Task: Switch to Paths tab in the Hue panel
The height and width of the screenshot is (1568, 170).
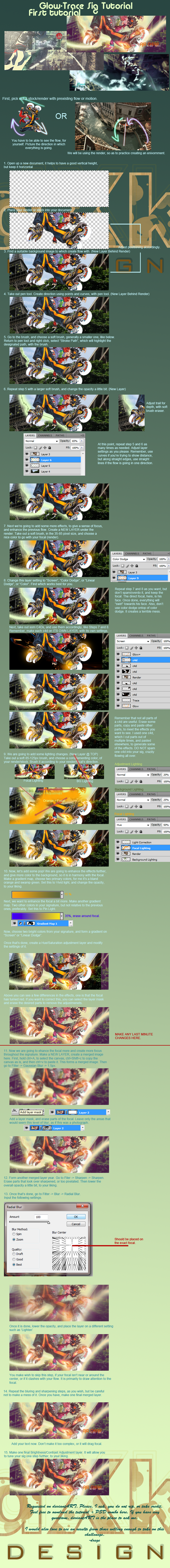Action: [151, 819]
